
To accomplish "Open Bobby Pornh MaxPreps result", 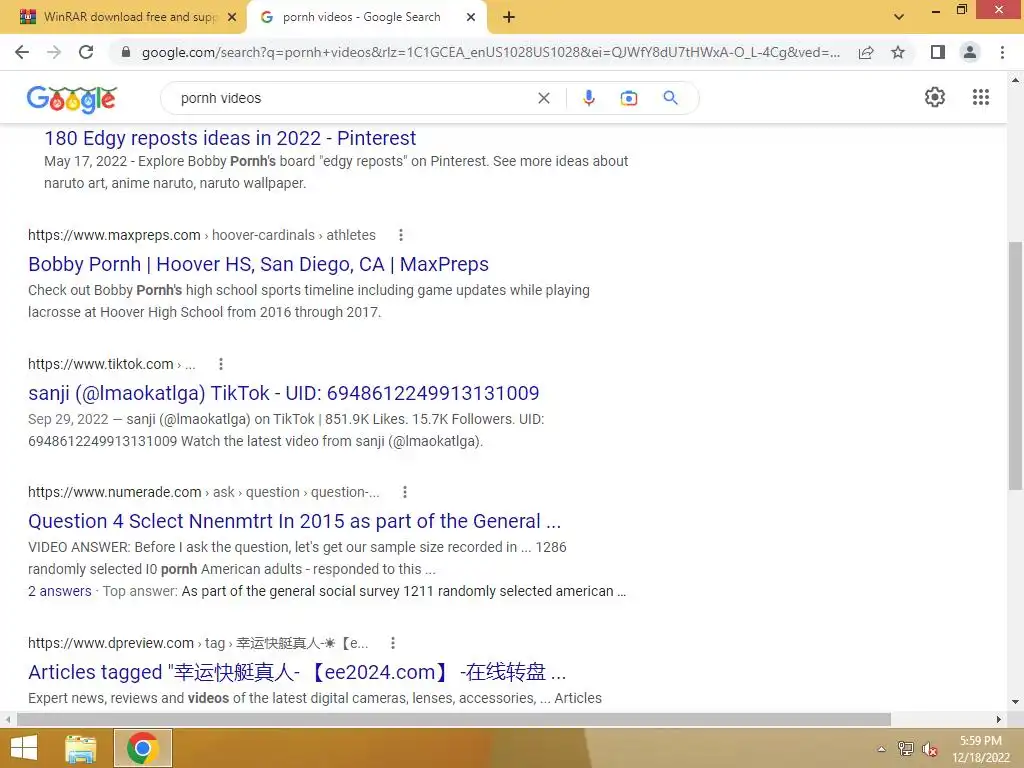I will pyautogui.click(x=258, y=264).
